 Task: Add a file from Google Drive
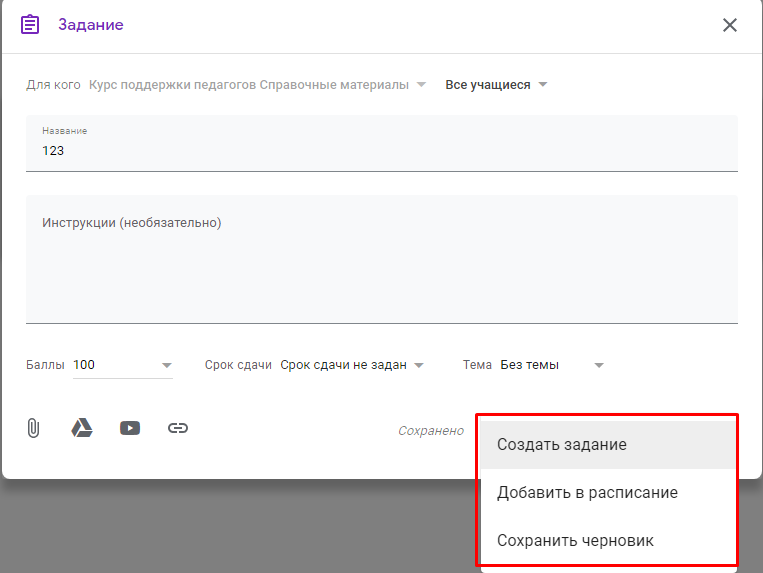click(82, 428)
